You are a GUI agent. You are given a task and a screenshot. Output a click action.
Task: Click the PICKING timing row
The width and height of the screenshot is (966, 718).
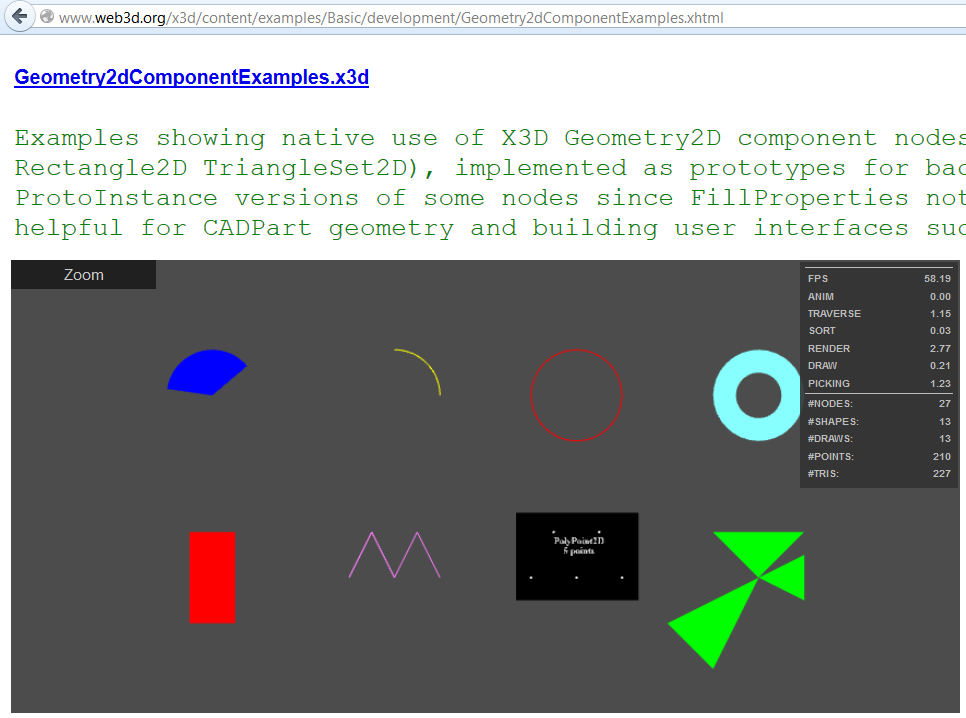(x=878, y=384)
